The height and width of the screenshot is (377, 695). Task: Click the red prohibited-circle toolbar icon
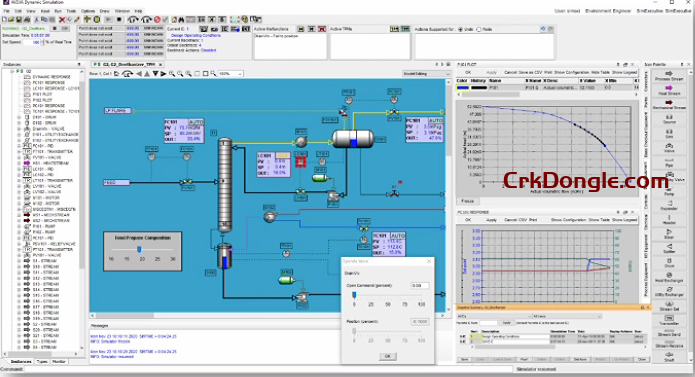[157, 19]
